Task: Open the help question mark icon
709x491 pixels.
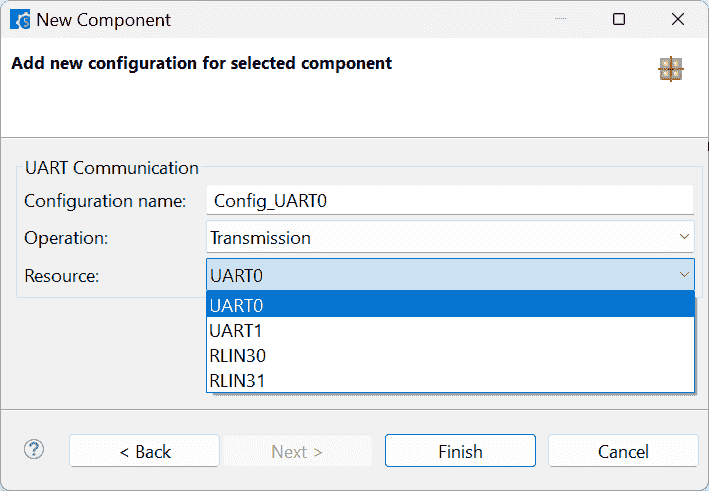Action: [x=34, y=450]
